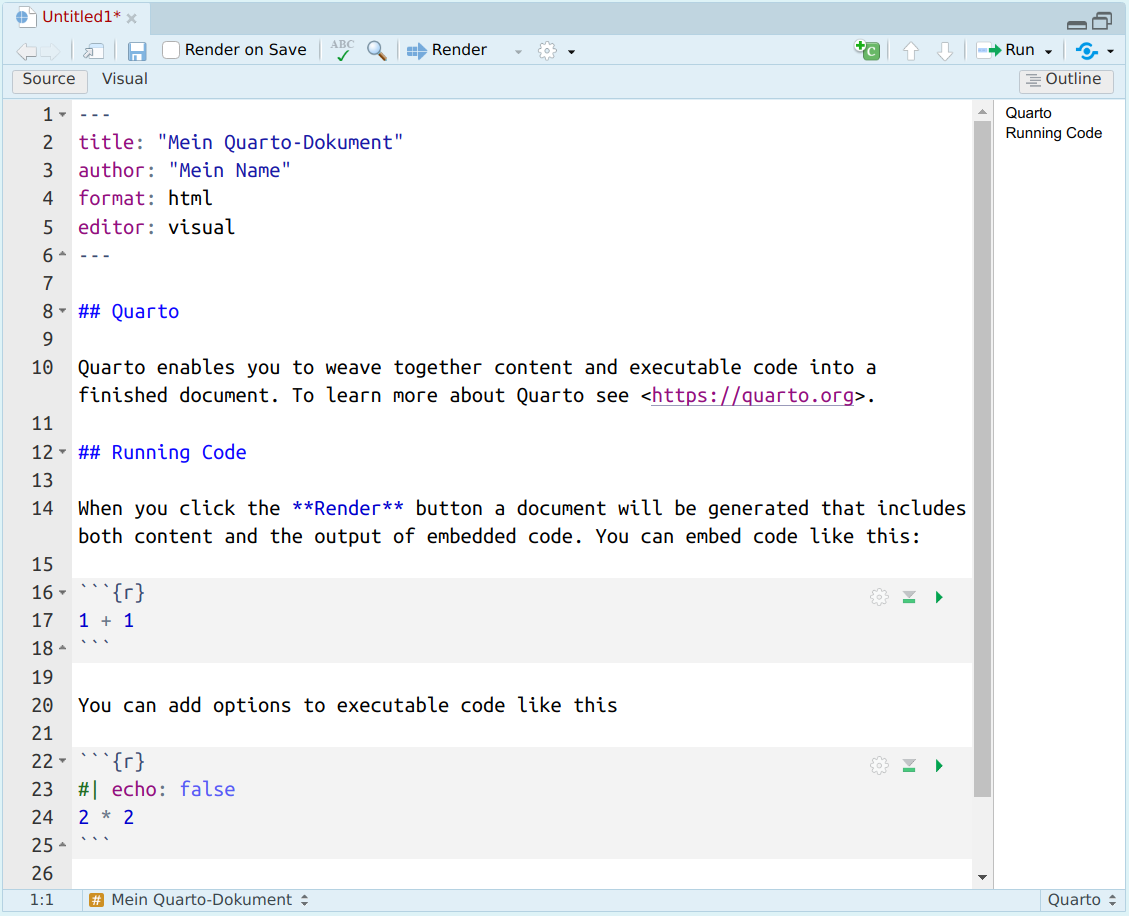Select the Untitled1 document tab

[x=81, y=17]
